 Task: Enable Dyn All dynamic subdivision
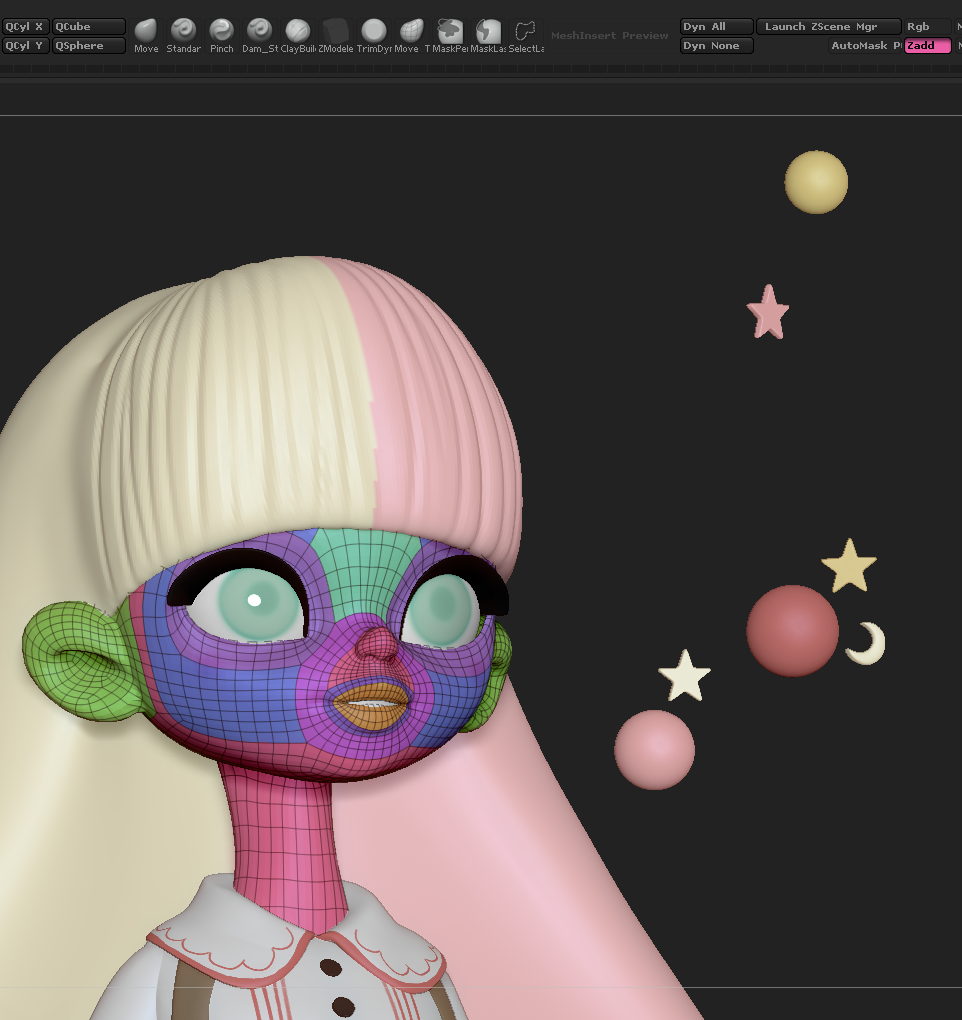click(717, 27)
